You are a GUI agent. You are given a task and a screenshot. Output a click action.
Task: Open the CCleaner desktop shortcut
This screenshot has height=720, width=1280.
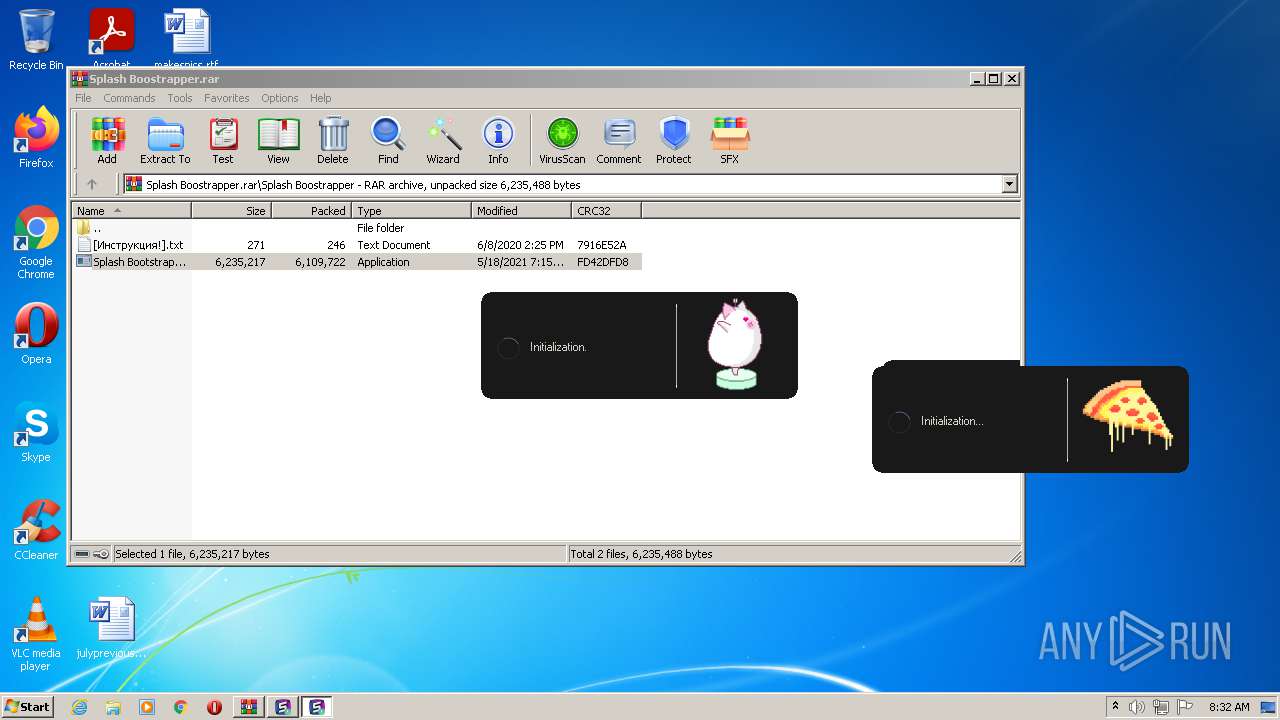pos(36,530)
